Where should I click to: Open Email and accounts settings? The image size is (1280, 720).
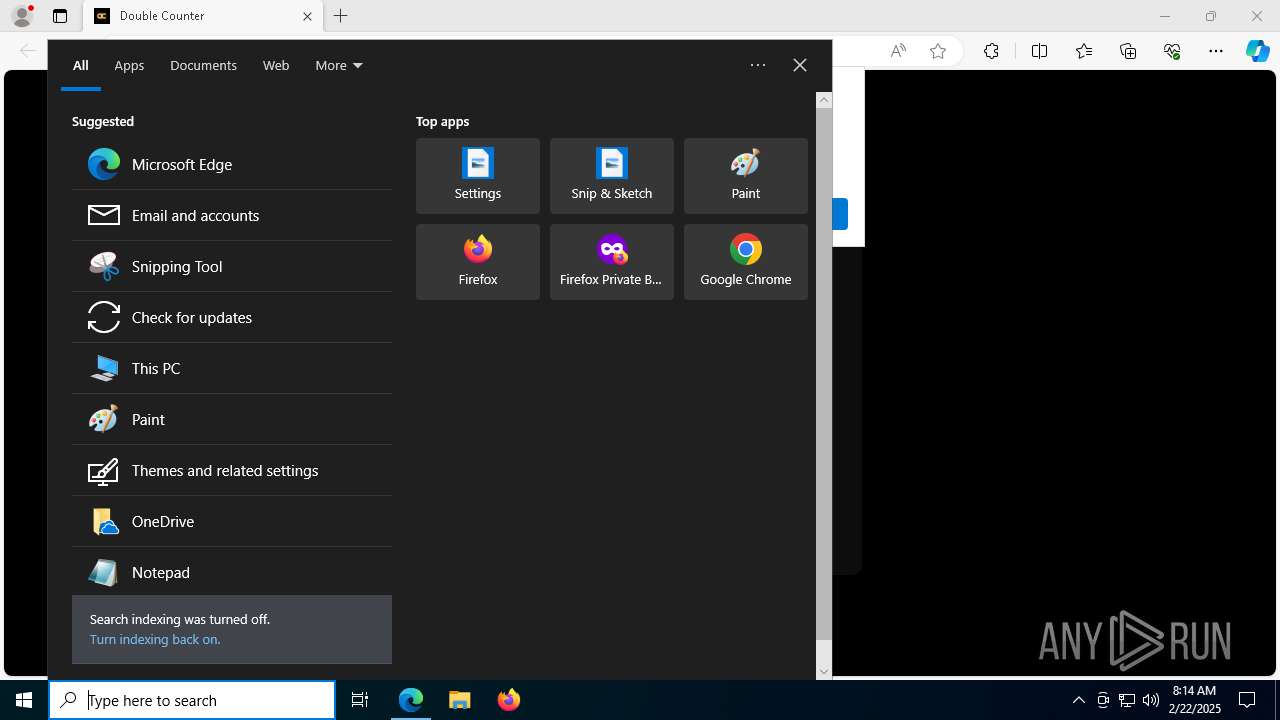(232, 215)
